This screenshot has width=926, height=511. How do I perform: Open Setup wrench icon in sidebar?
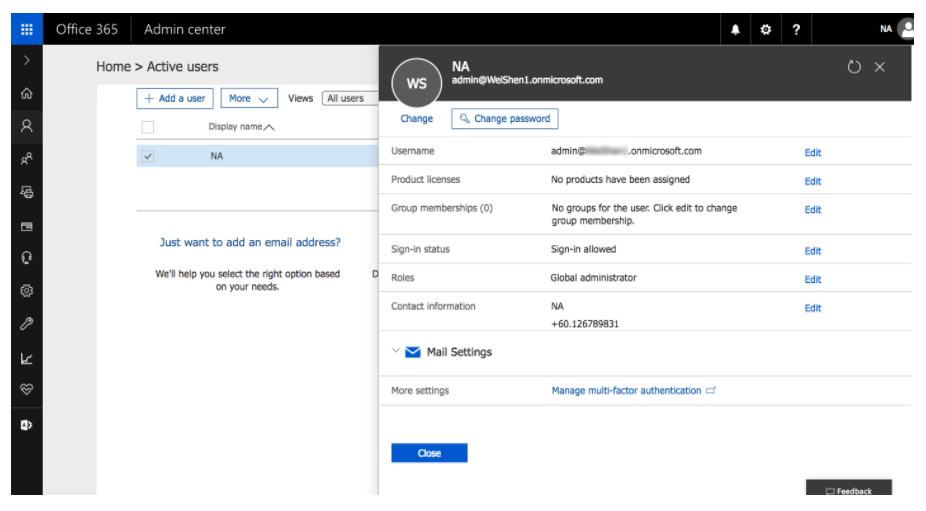(x=27, y=324)
